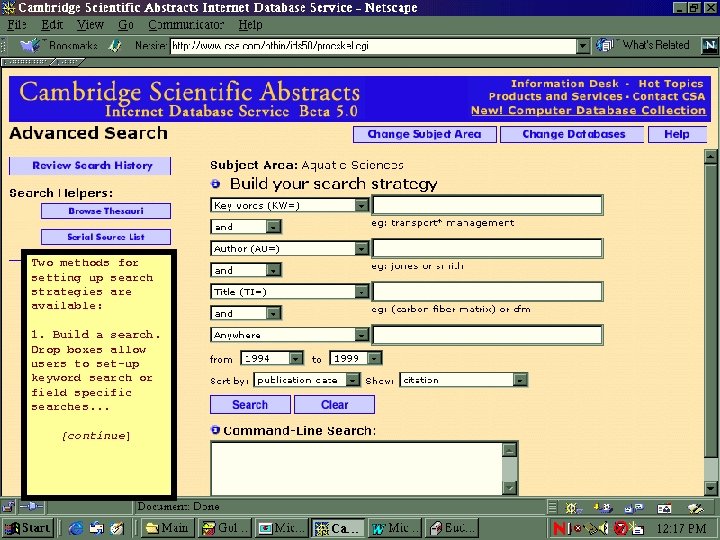720x540 pixels.
Task: Open the Newsgroups icon in the component bar
Action: pos(634,508)
